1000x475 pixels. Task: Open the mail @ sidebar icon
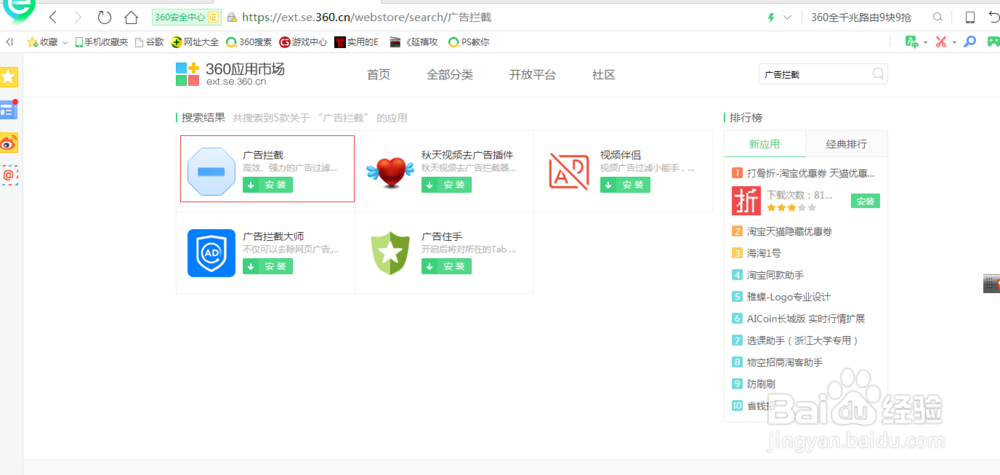8,175
